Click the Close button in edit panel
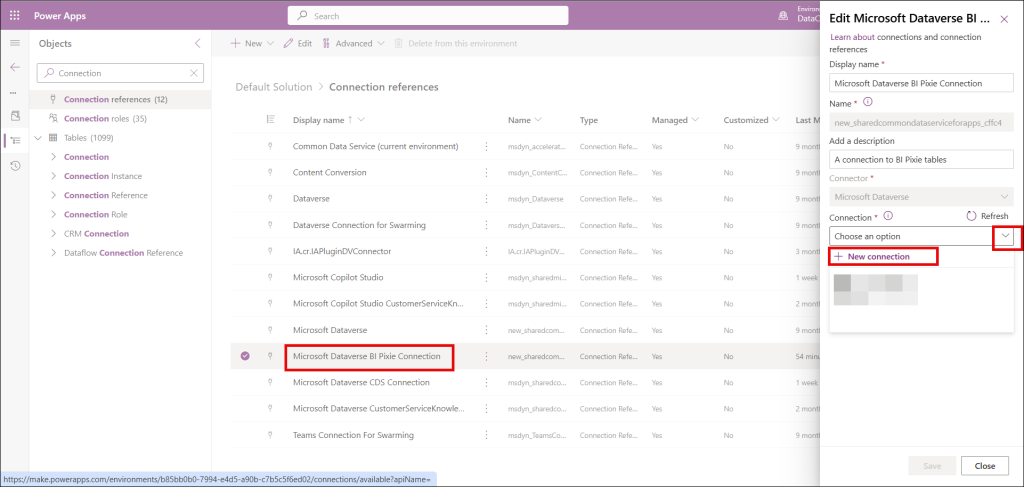The image size is (1024, 487). click(x=984, y=466)
